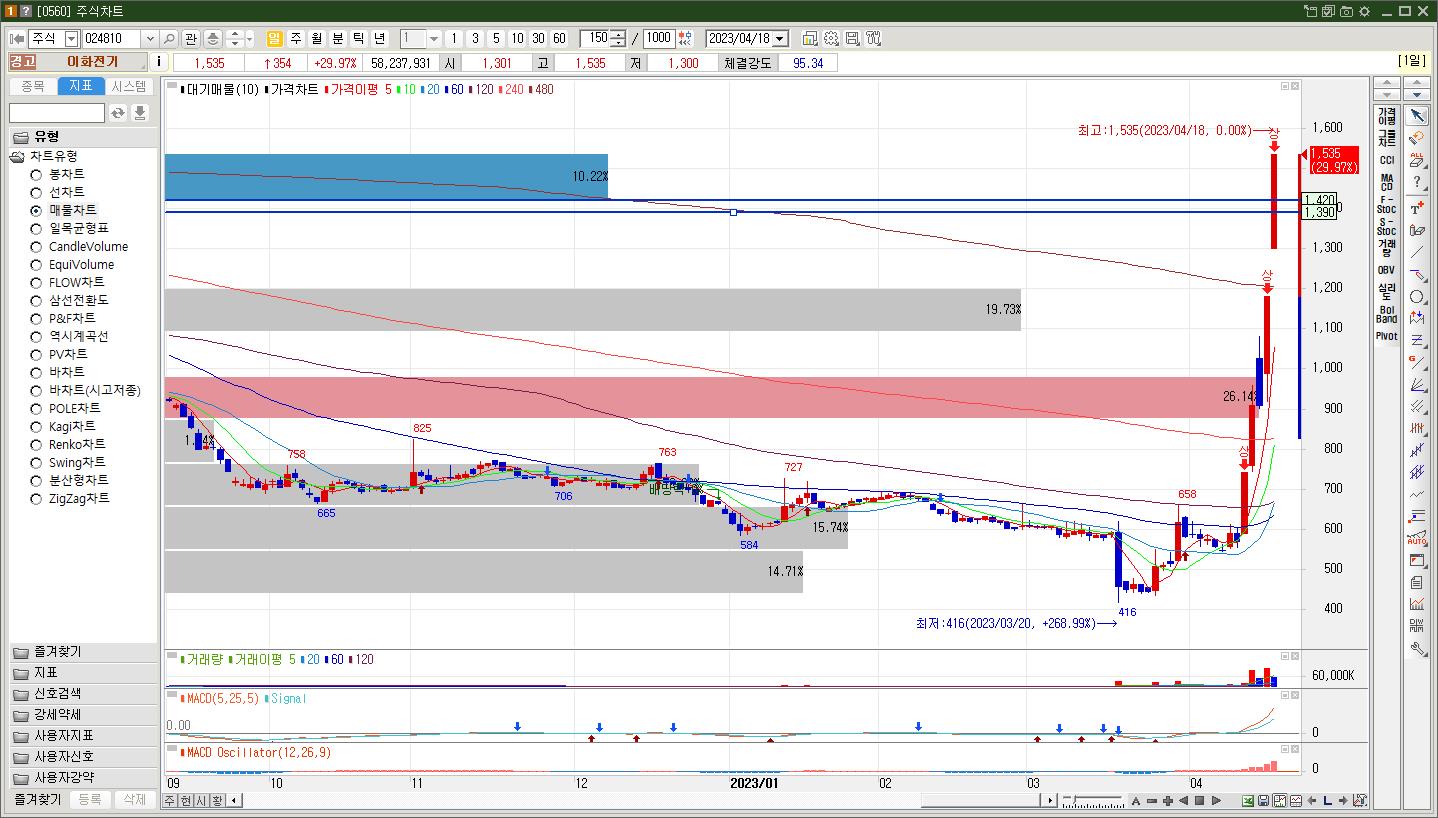Collapse the 유형 section header
1438x818 pixels.
click(x=84, y=136)
